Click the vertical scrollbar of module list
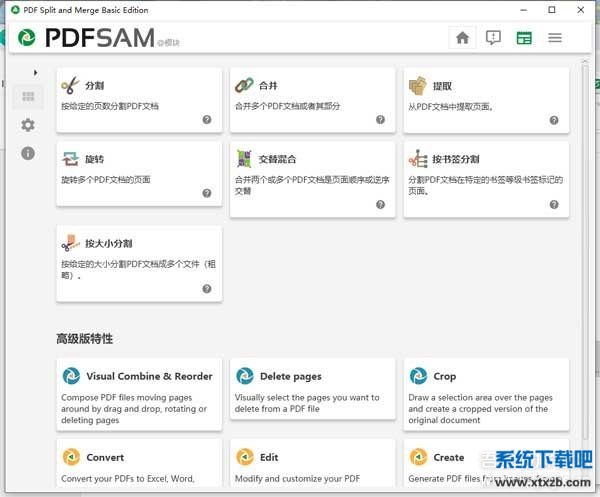 pyautogui.click(x=585, y=253)
